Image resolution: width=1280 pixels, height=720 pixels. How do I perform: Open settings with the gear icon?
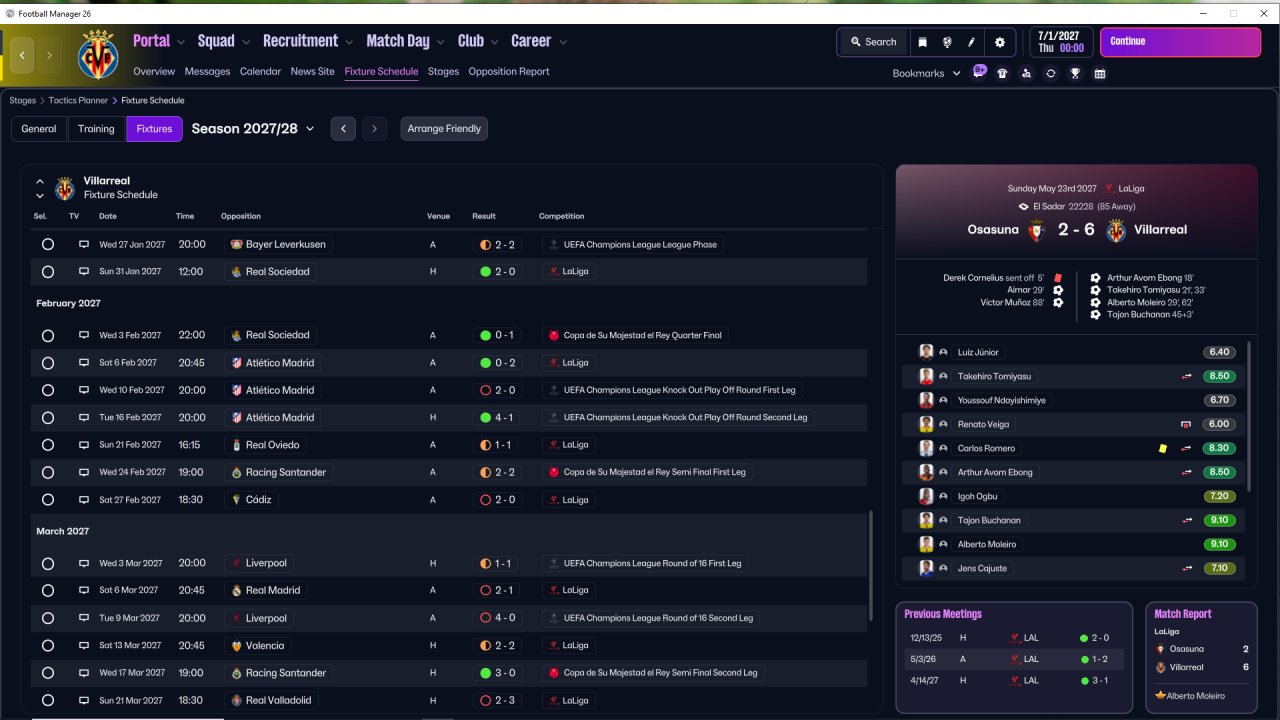[1000, 42]
